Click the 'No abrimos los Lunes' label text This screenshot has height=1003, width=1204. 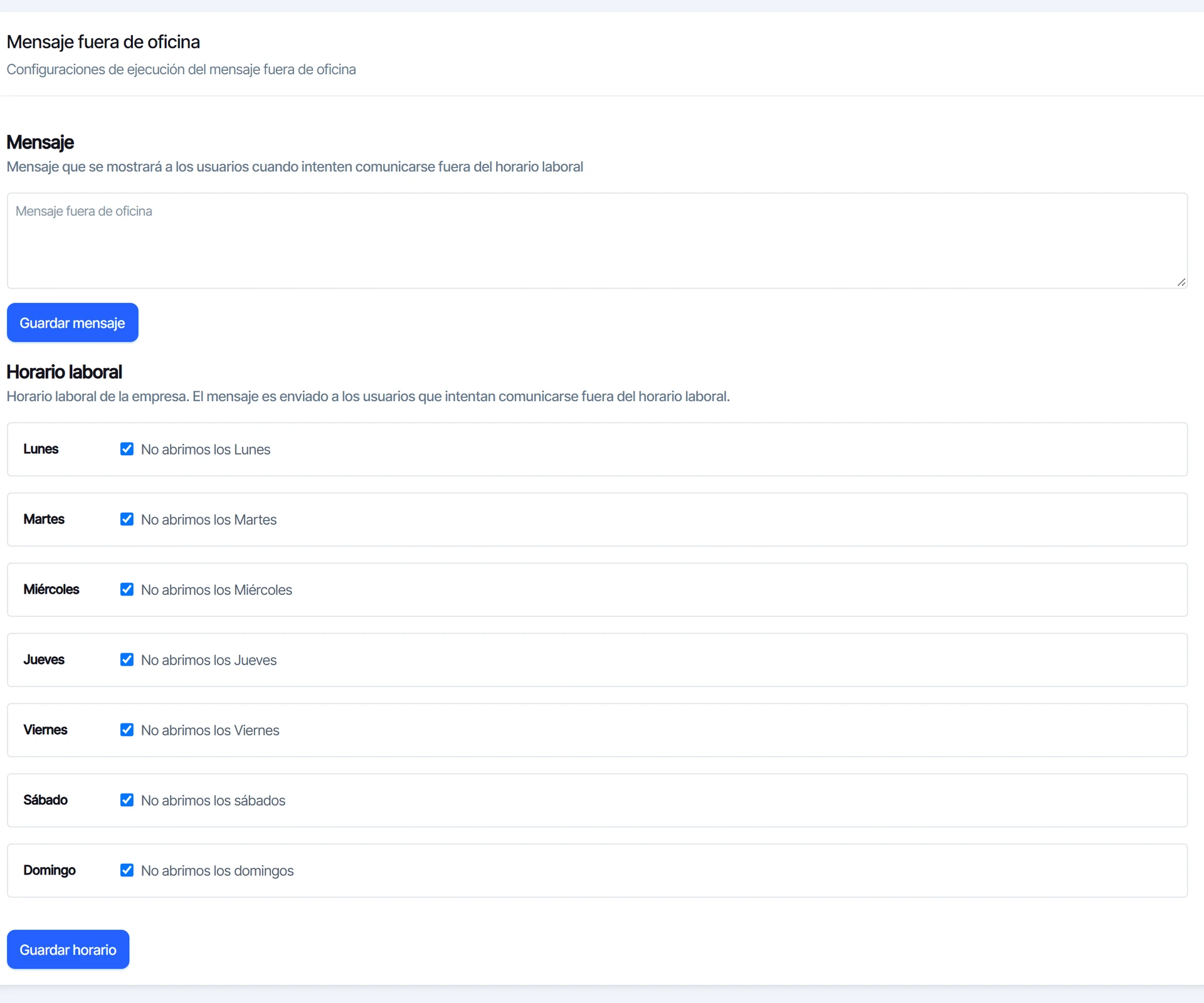[x=206, y=449]
